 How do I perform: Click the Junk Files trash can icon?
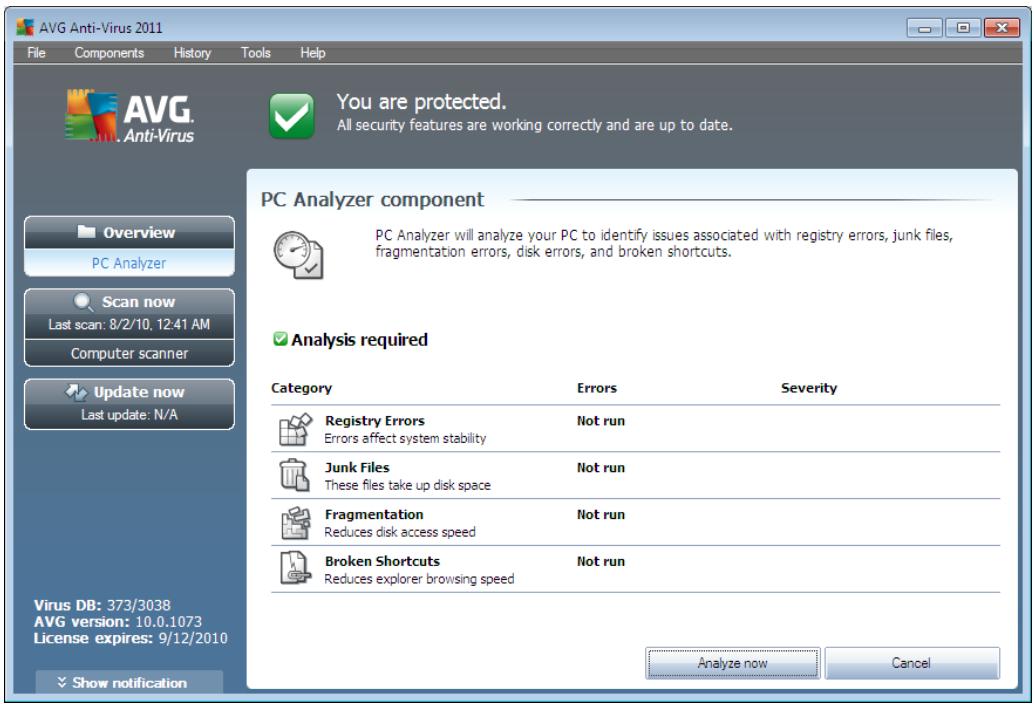294,475
